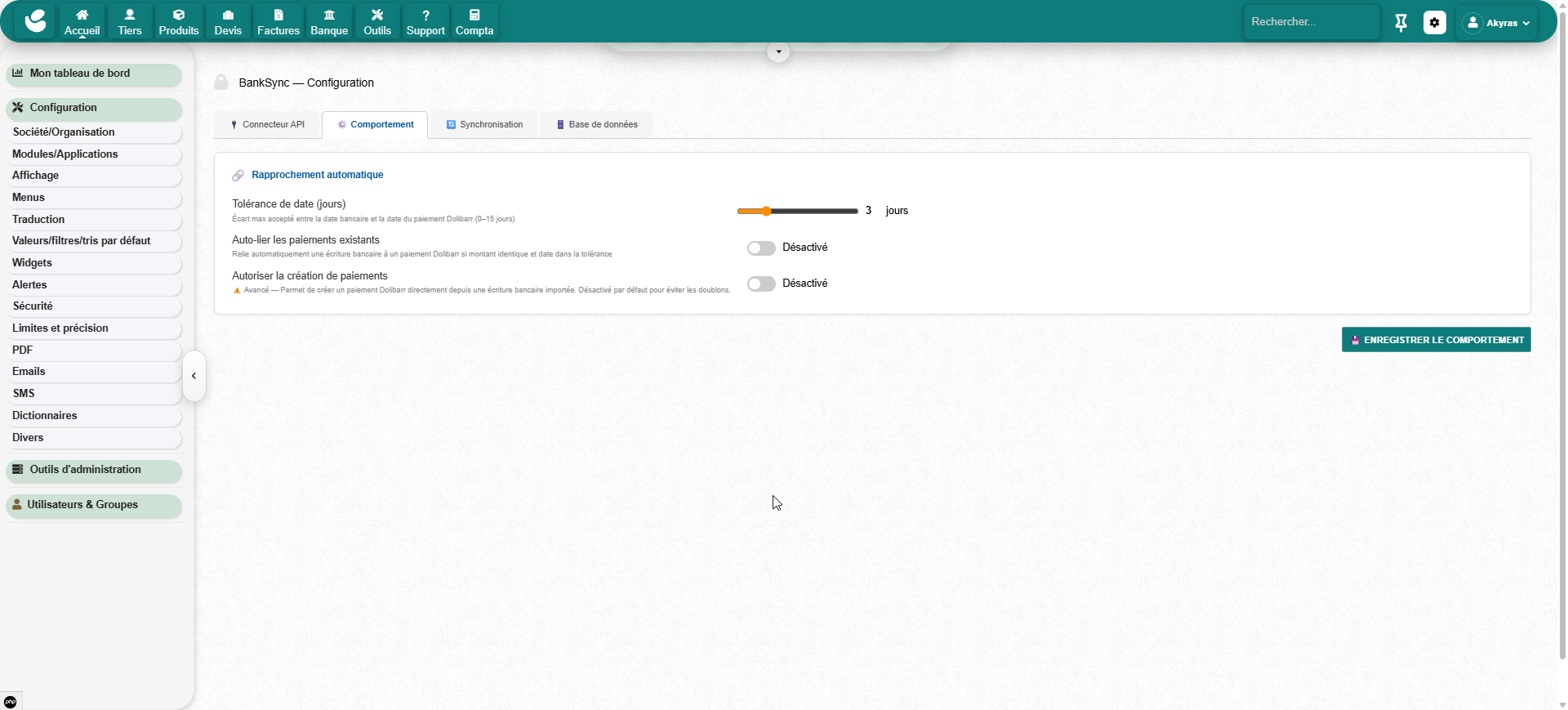Open the settings gear in top bar
The height and width of the screenshot is (710, 1568).
[1434, 23]
